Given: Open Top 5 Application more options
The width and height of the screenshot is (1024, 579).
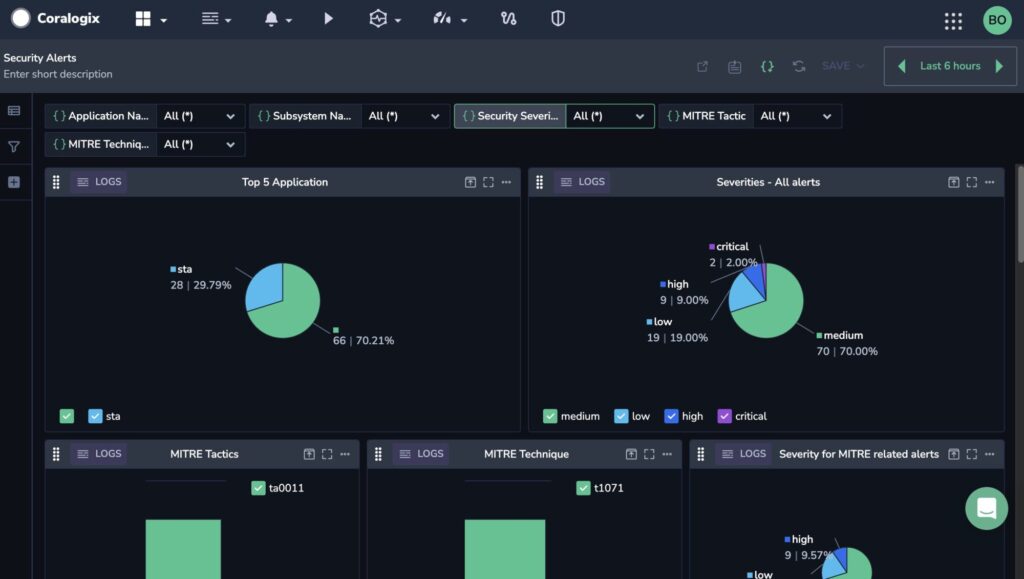Looking at the screenshot, I should tap(506, 182).
